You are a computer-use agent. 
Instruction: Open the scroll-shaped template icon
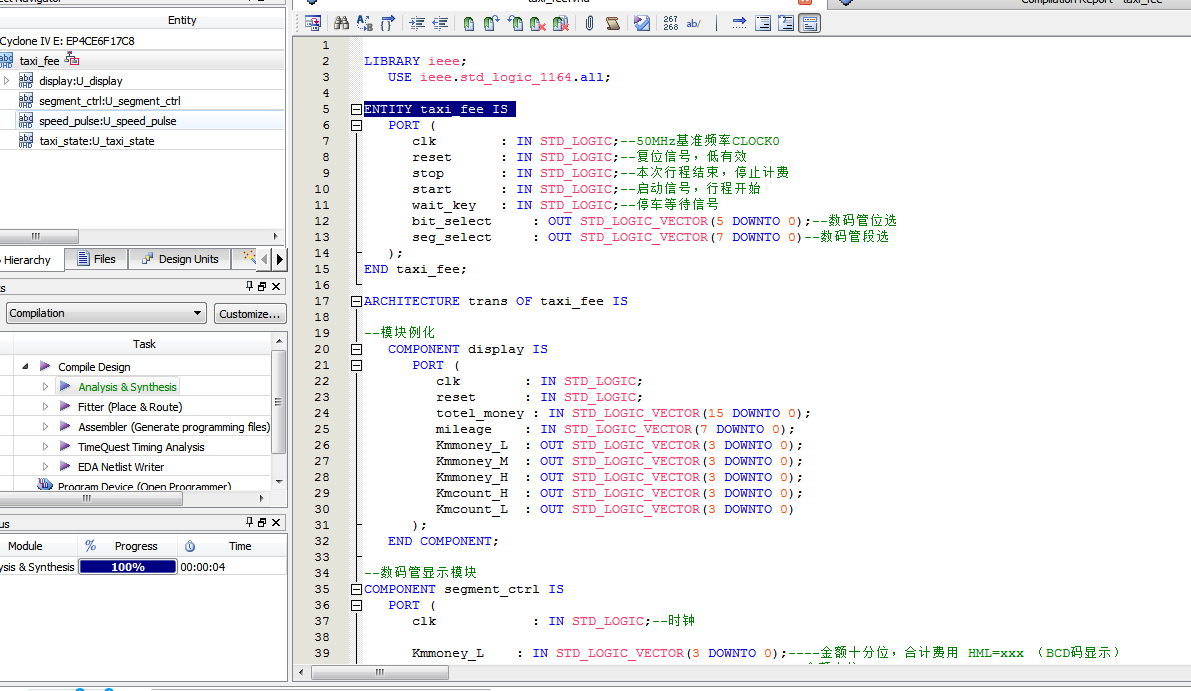(x=613, y=24)
